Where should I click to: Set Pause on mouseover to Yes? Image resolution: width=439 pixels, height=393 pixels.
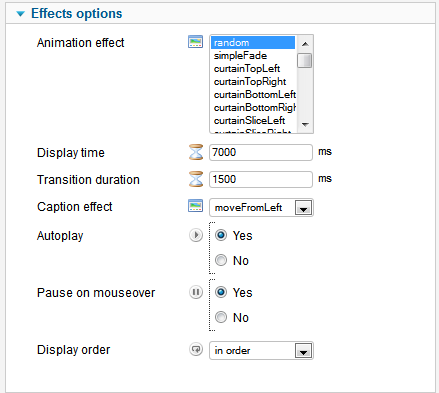[221, 292]
